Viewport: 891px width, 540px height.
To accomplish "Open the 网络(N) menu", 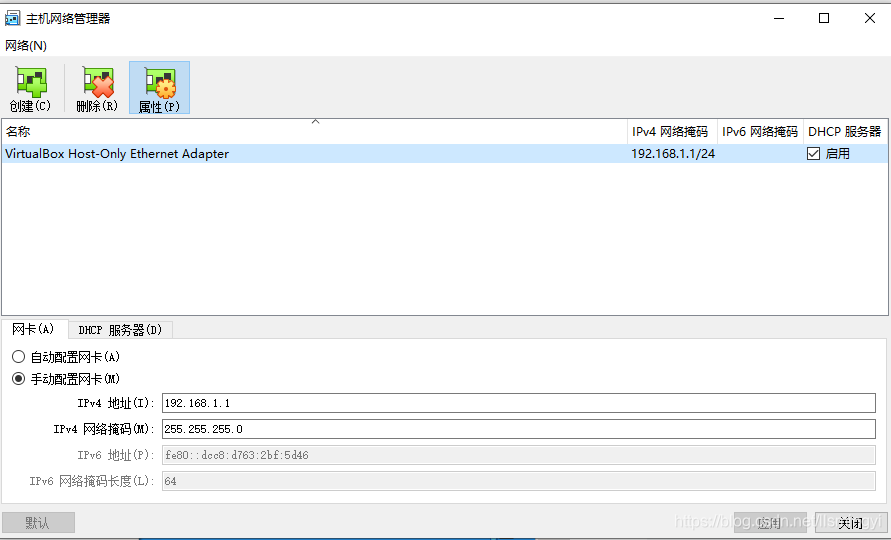I will coord(26,45).
